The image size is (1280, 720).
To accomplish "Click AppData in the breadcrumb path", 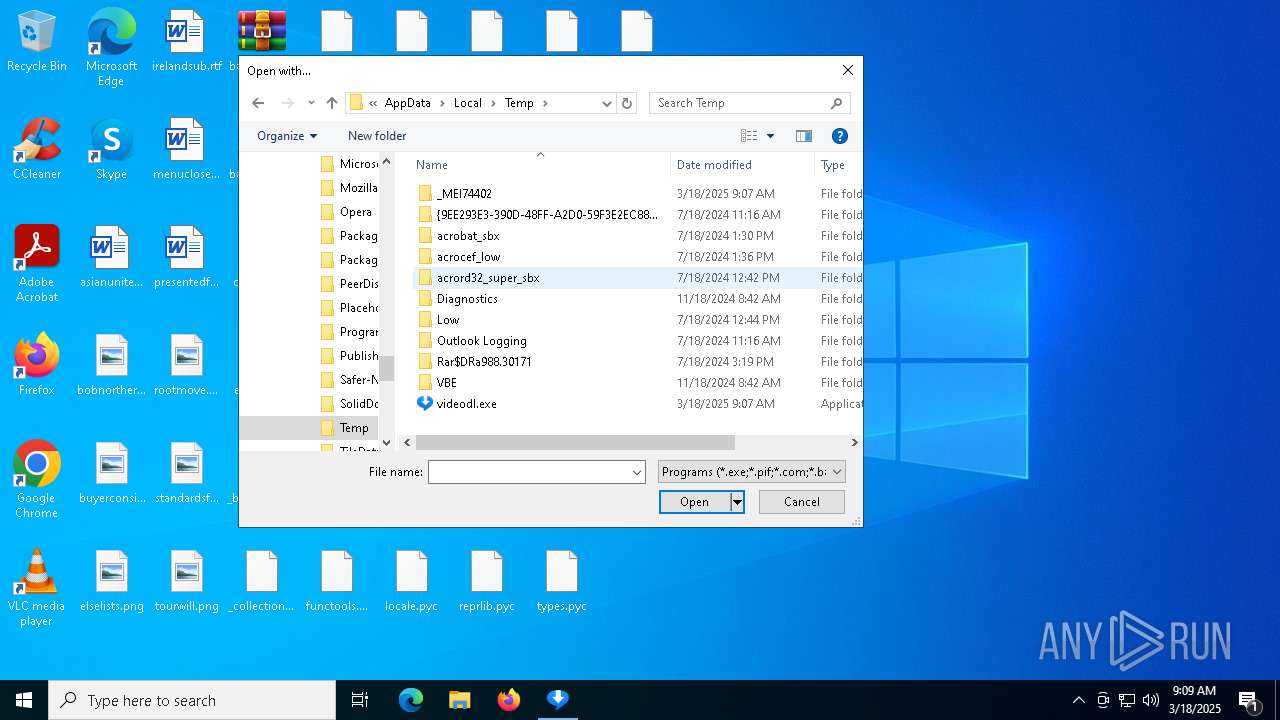I will click(x=408, y=103).
